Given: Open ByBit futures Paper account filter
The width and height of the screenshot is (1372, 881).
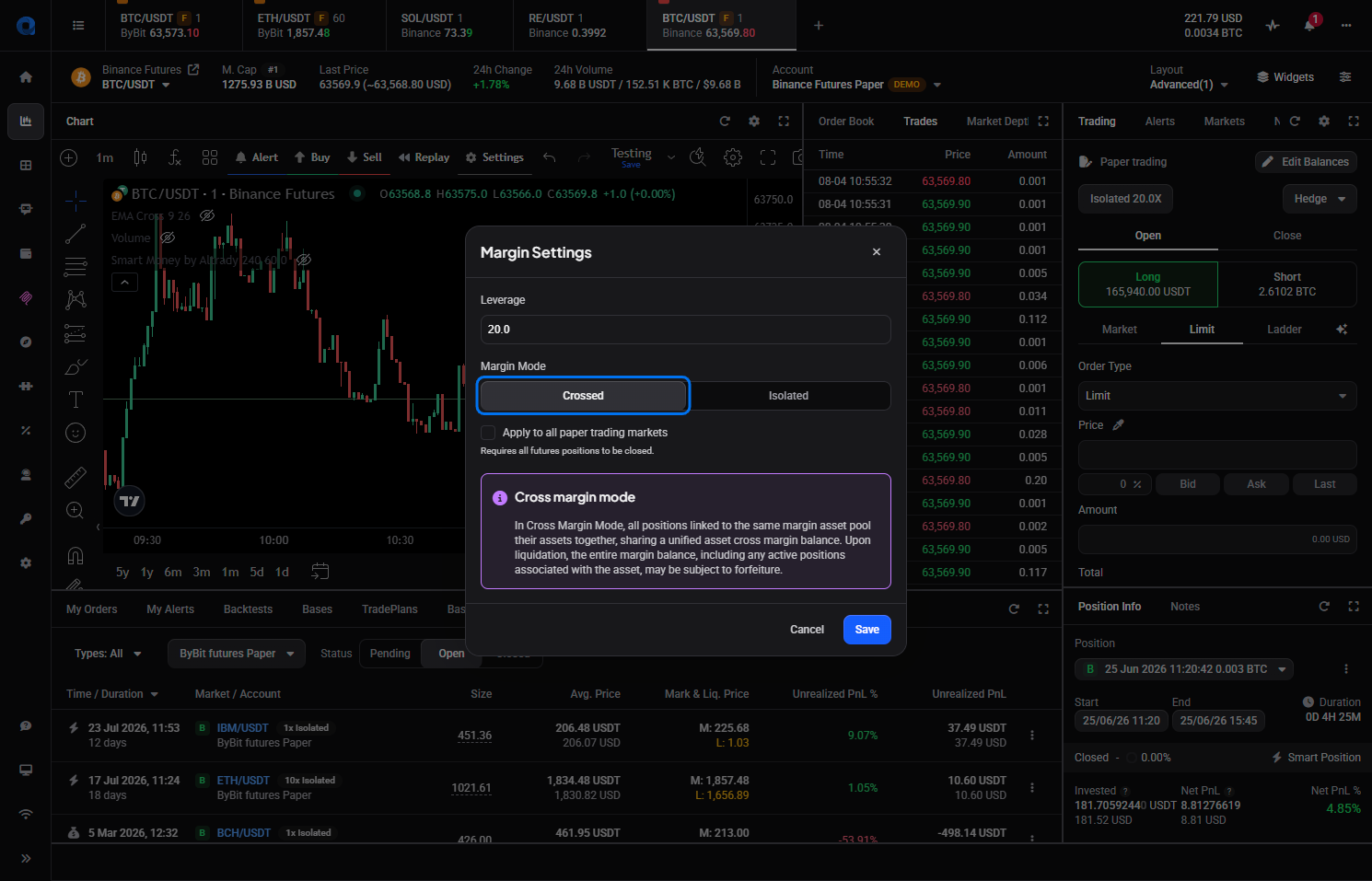Looking at the screenshot, I should 236,654.
